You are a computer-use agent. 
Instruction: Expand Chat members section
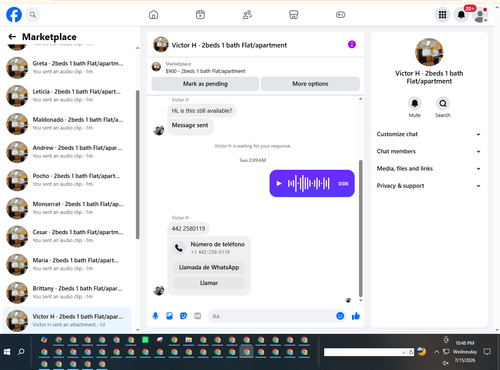(429, 151)
